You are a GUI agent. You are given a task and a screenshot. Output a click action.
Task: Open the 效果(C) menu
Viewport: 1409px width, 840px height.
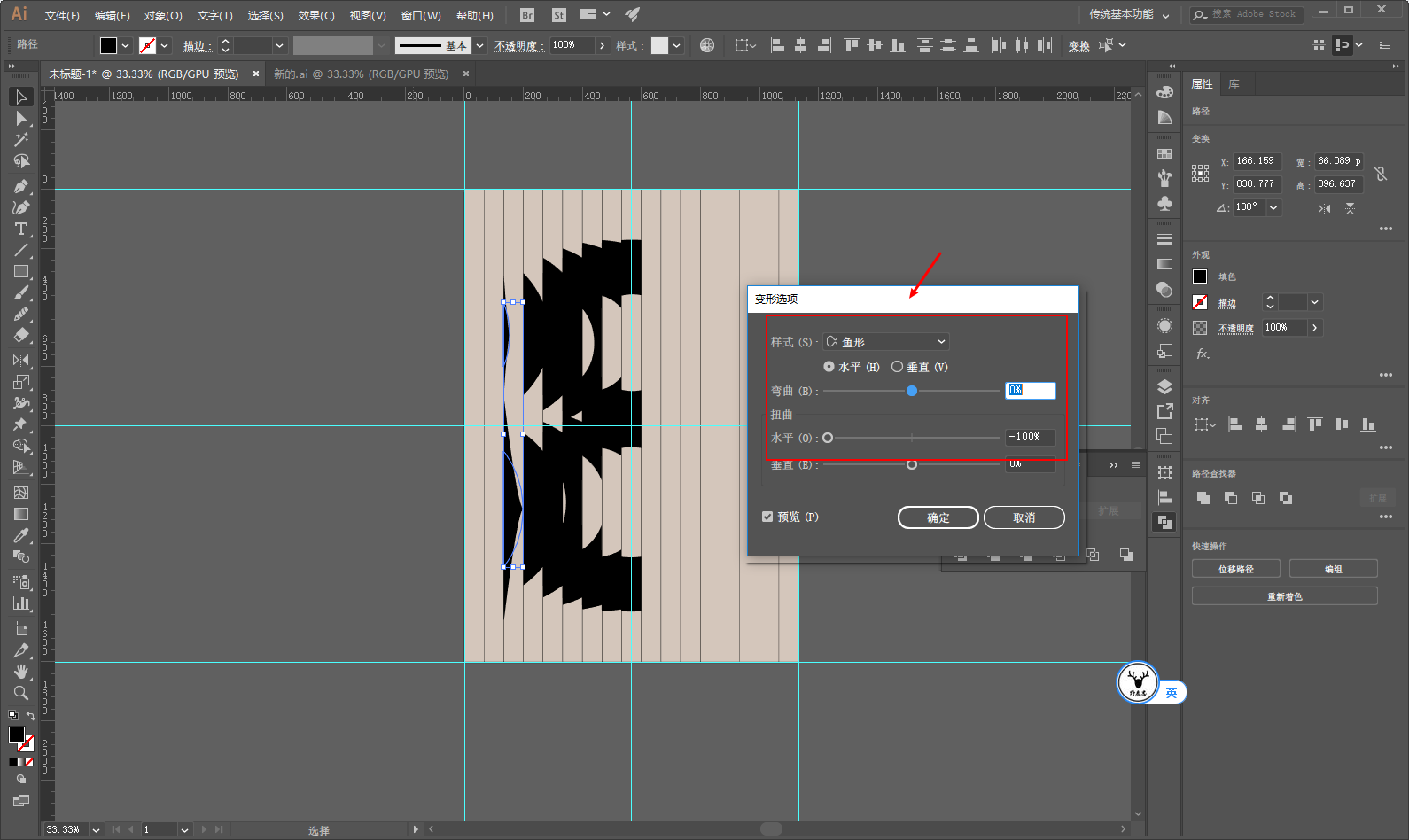coord(316,15)
